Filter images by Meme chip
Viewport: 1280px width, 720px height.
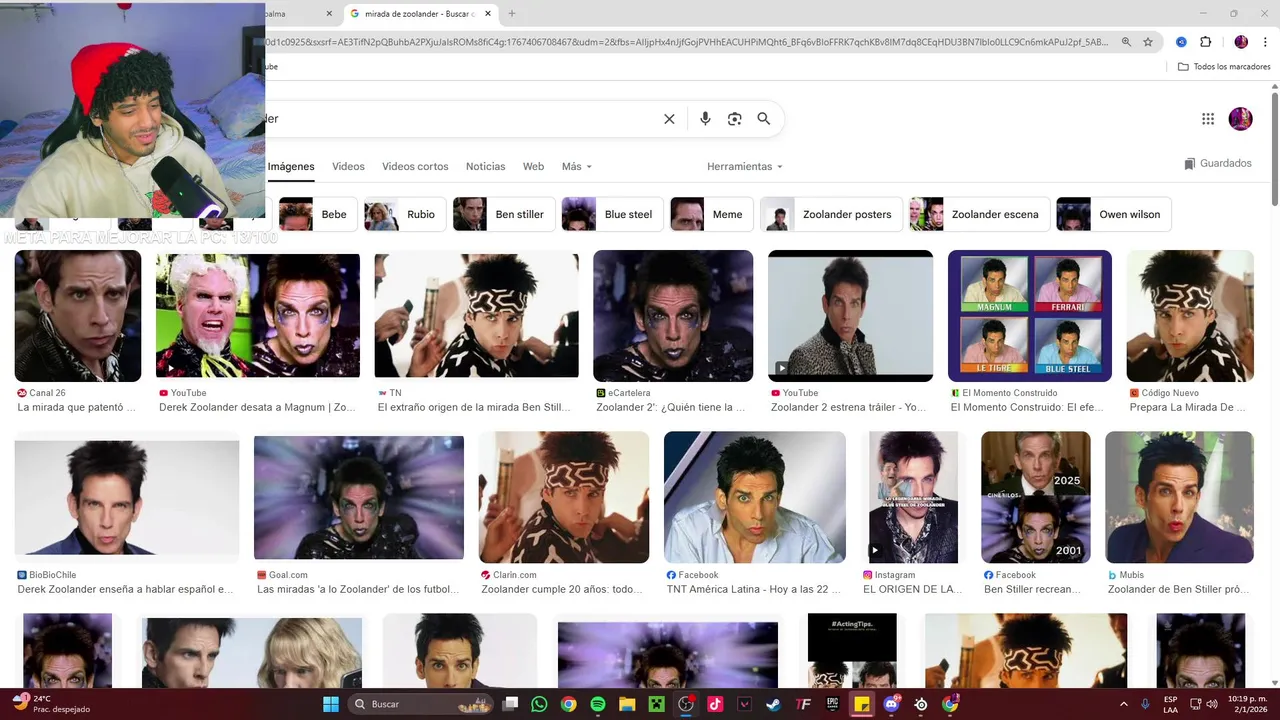click(712, 214)
